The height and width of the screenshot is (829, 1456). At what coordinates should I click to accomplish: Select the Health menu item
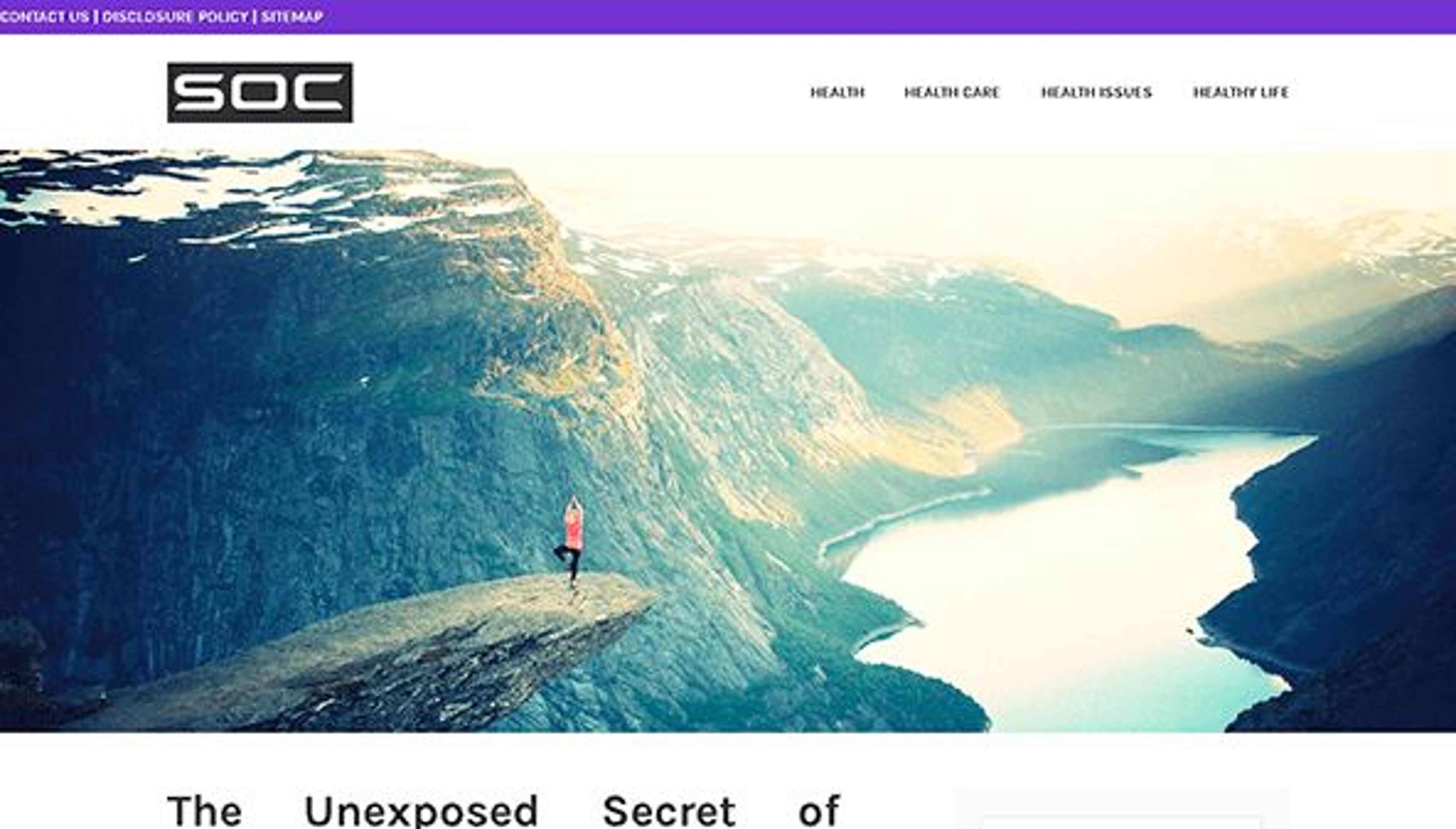837,92
